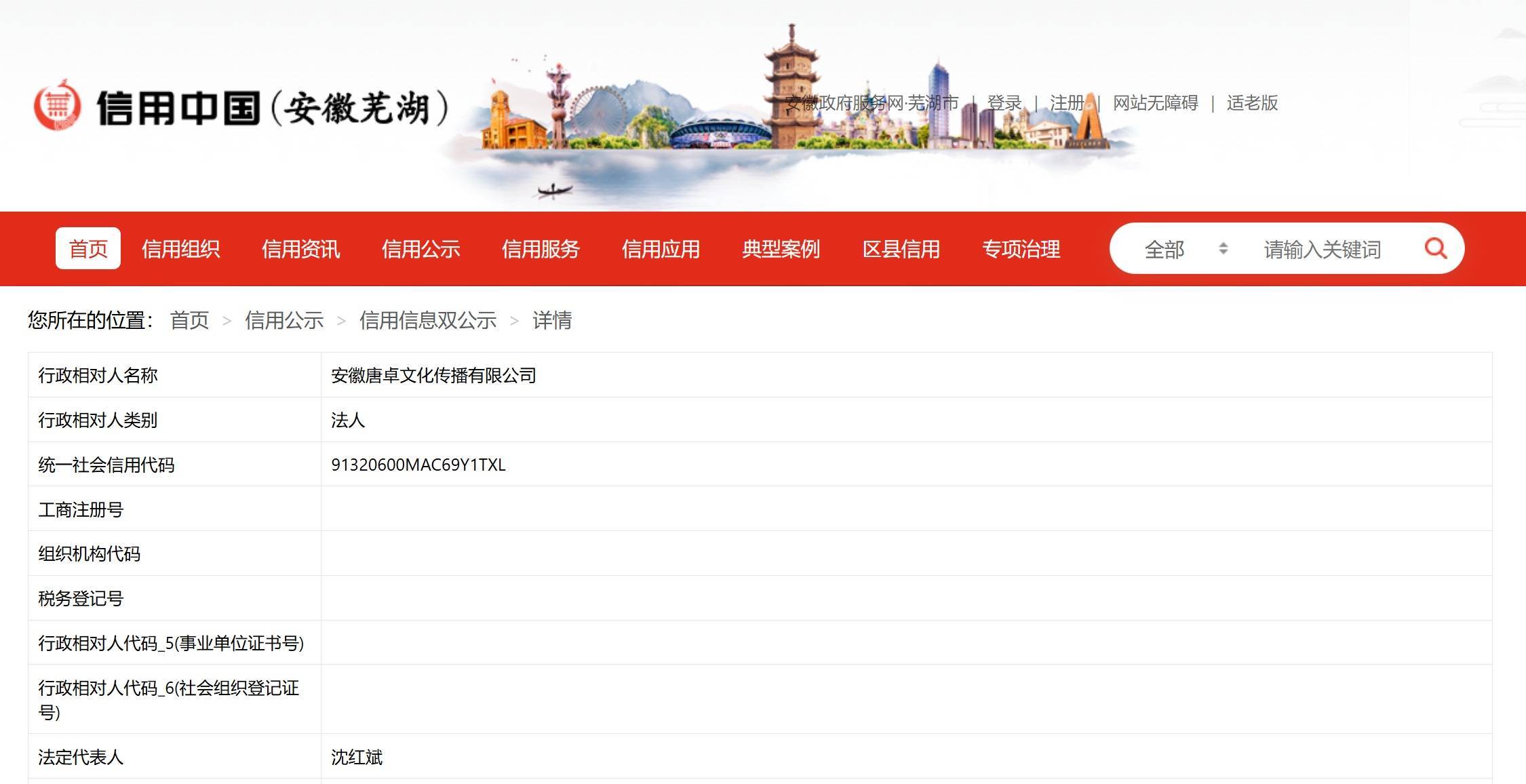Go to 首页 navigation tab

pyautogui.click(x=88, y=249)
